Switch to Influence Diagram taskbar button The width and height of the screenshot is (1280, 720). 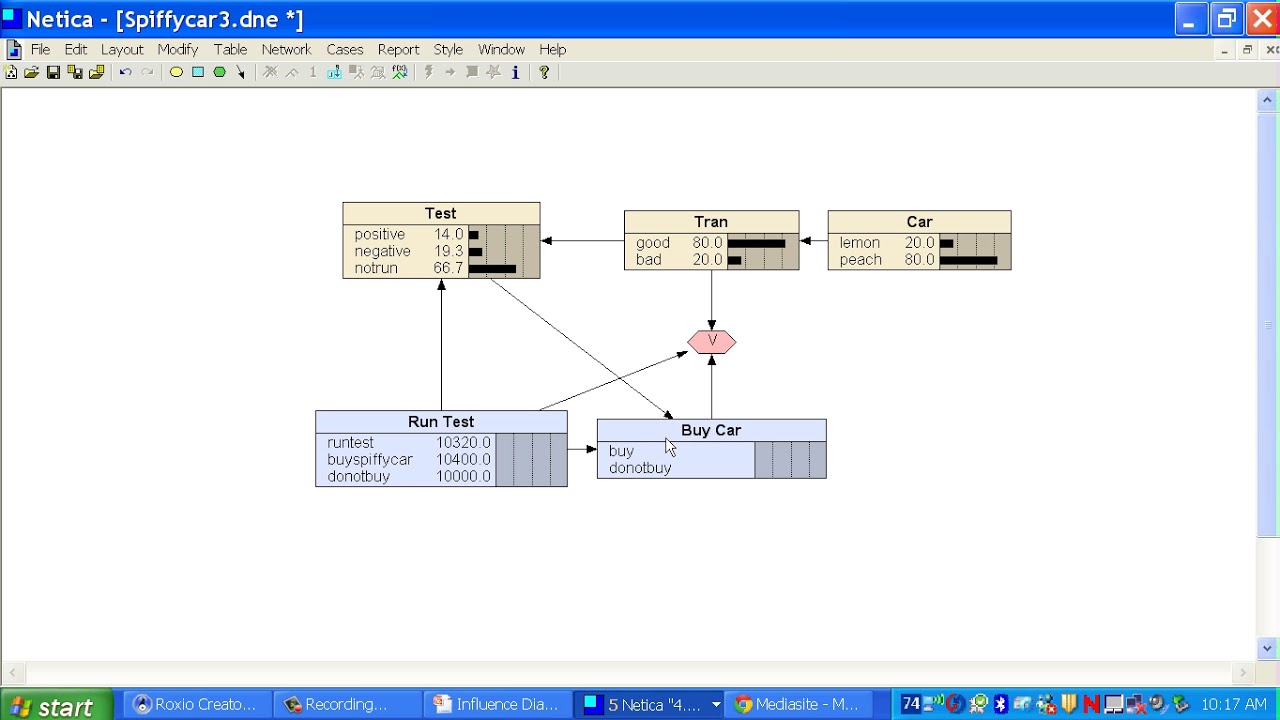click(497, 704)
